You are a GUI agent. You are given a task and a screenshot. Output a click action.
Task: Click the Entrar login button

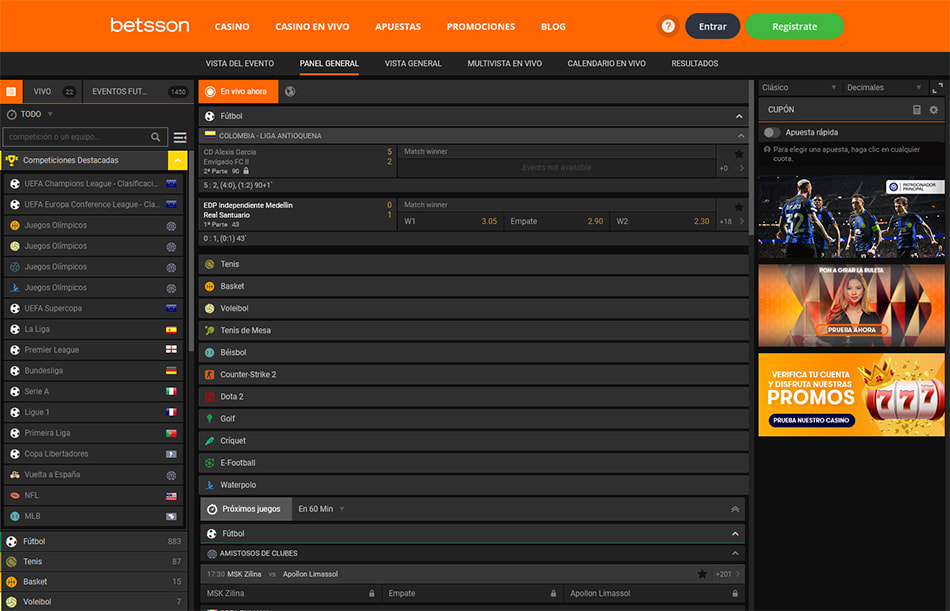click(712, 26)
